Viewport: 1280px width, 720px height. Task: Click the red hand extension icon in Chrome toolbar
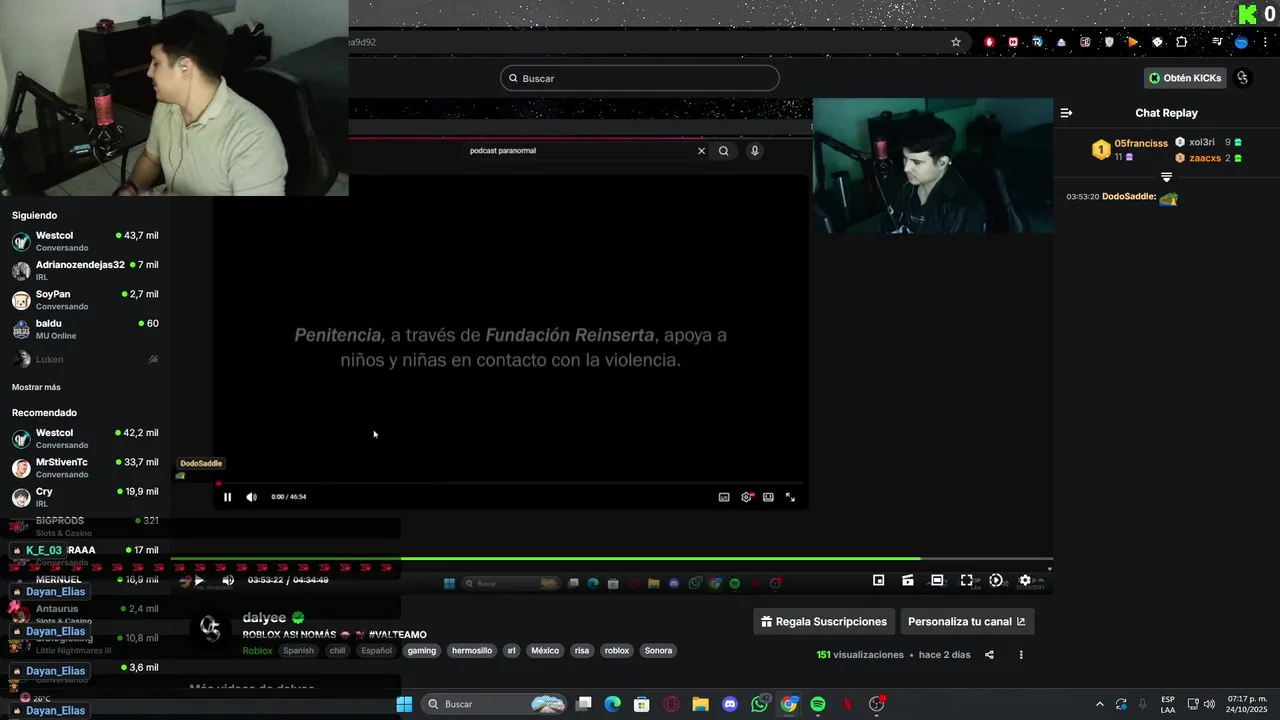tap(989, 42)
